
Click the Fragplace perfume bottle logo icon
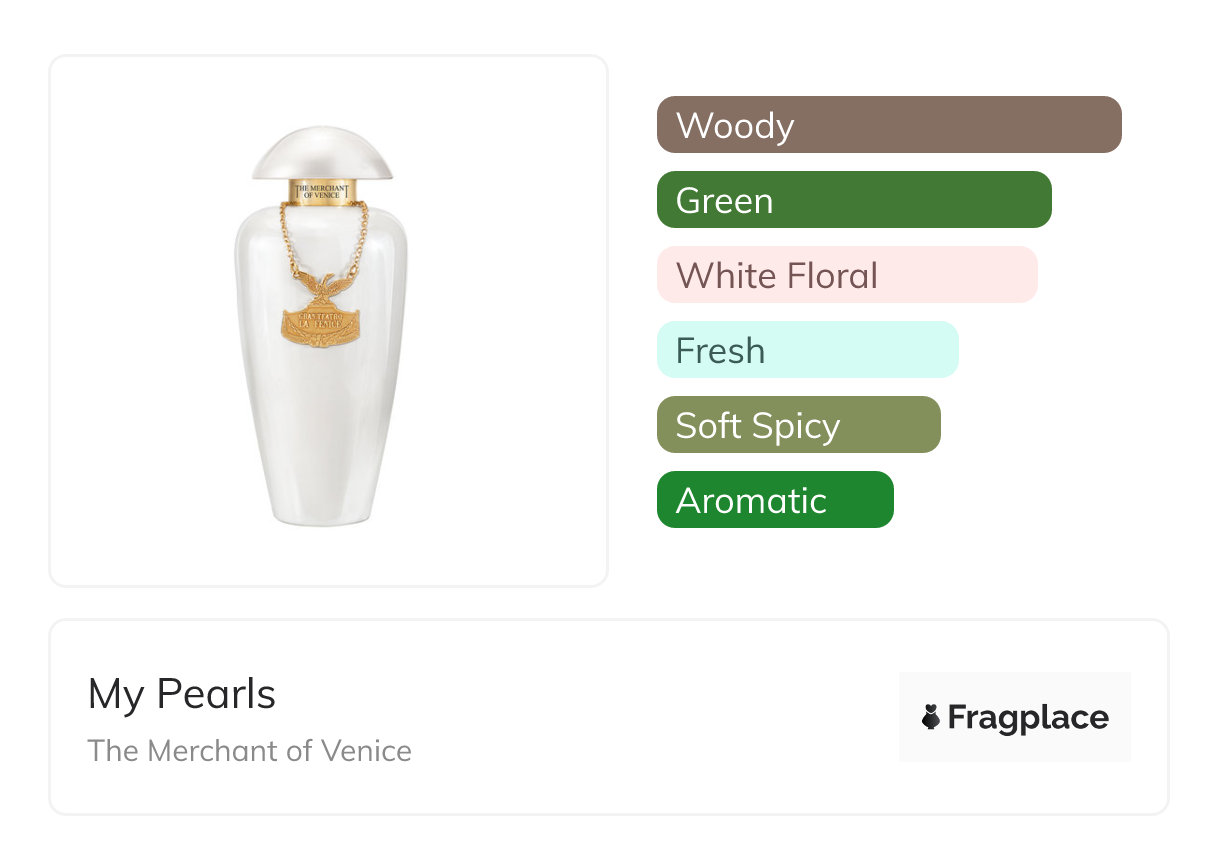click(x=931, y=717)
